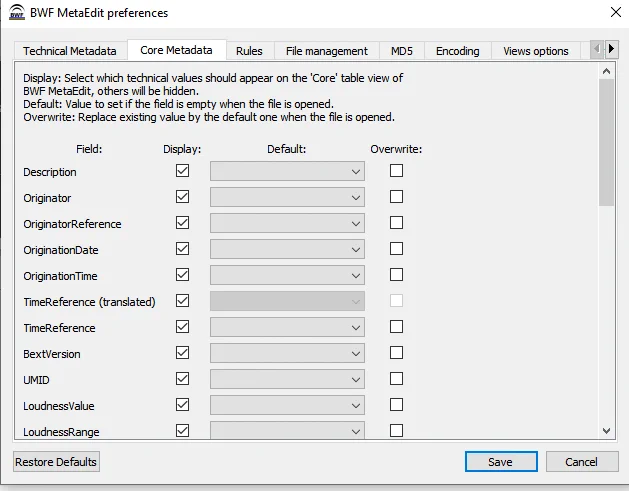Click the BWF MetaEdit app icon in title bar
Image resolution: width=629 pixels, height=491 pixels.
point(17,12)
